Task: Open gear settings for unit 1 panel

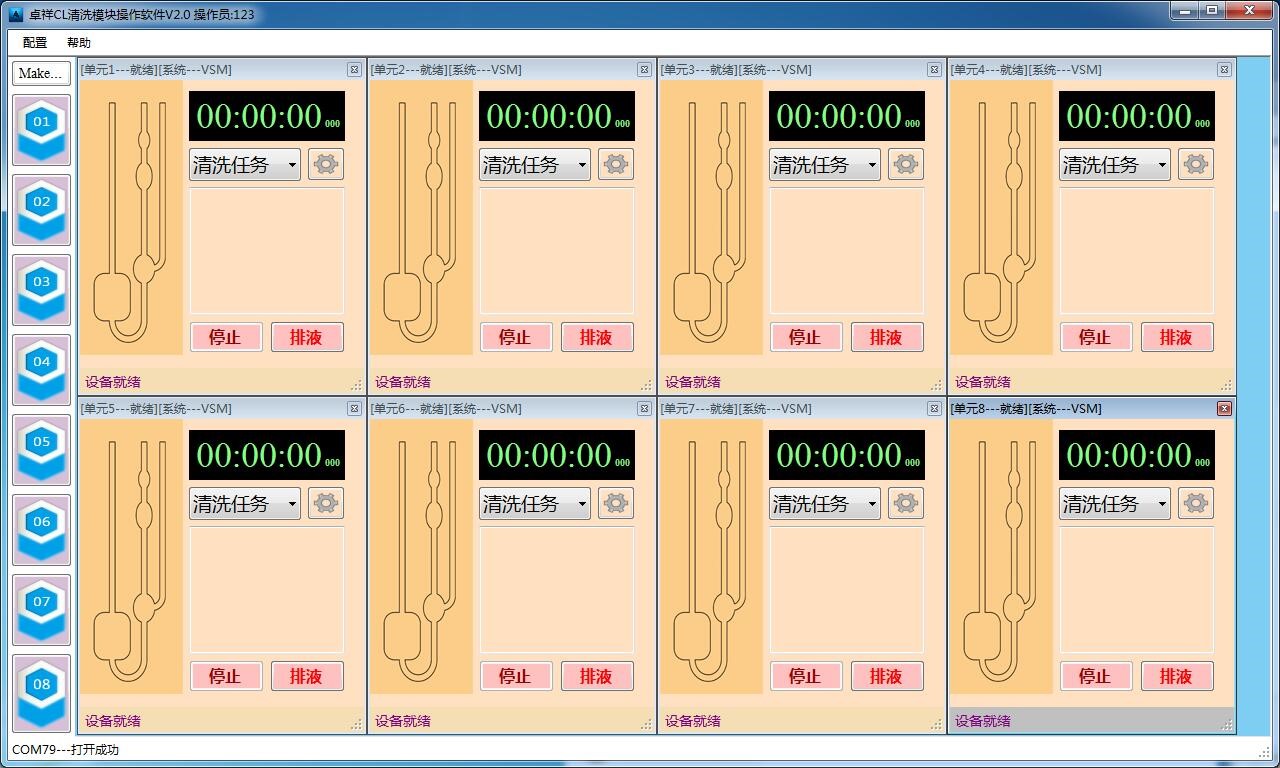Action: pos(325,164)
